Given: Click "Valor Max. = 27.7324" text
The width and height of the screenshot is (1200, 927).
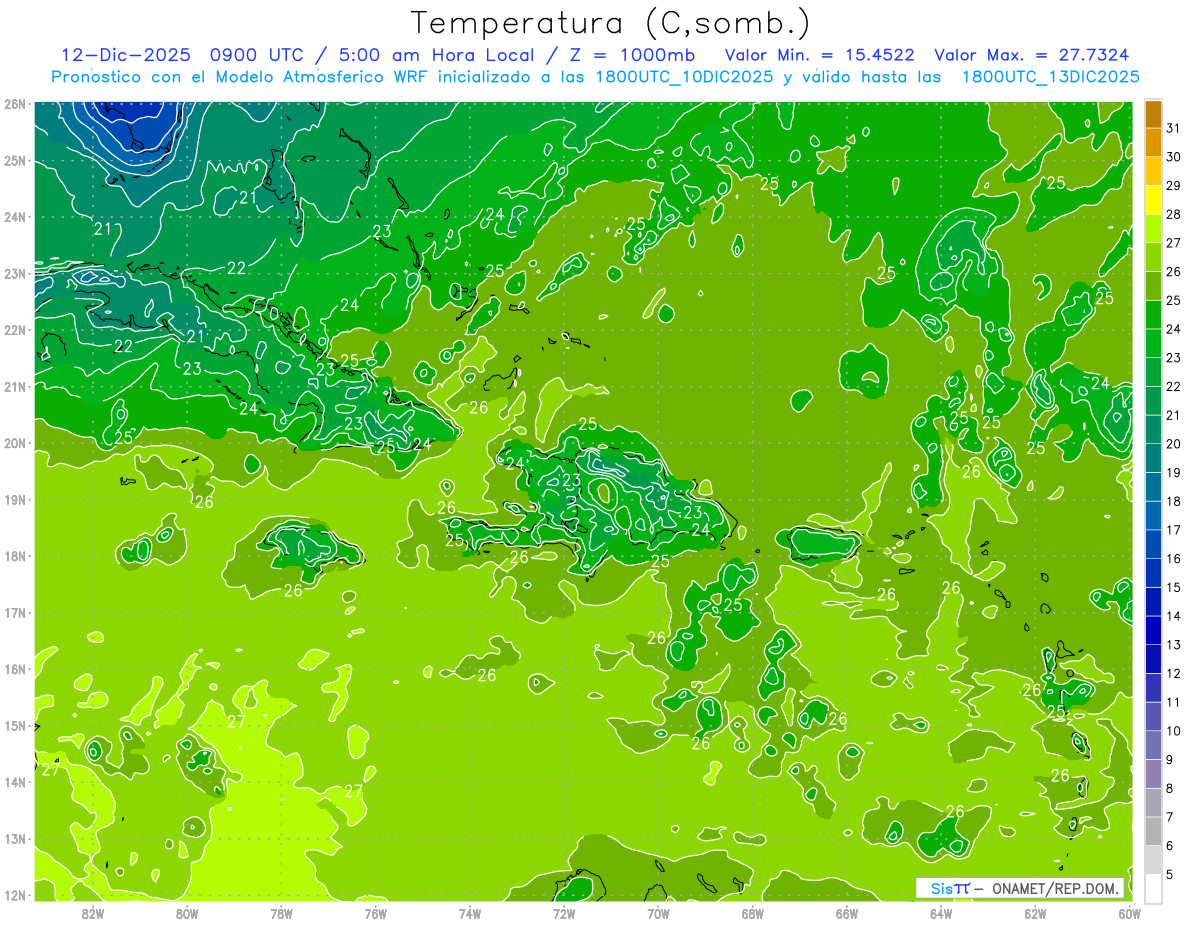Looking at the screenshot, I should 1032,55.
